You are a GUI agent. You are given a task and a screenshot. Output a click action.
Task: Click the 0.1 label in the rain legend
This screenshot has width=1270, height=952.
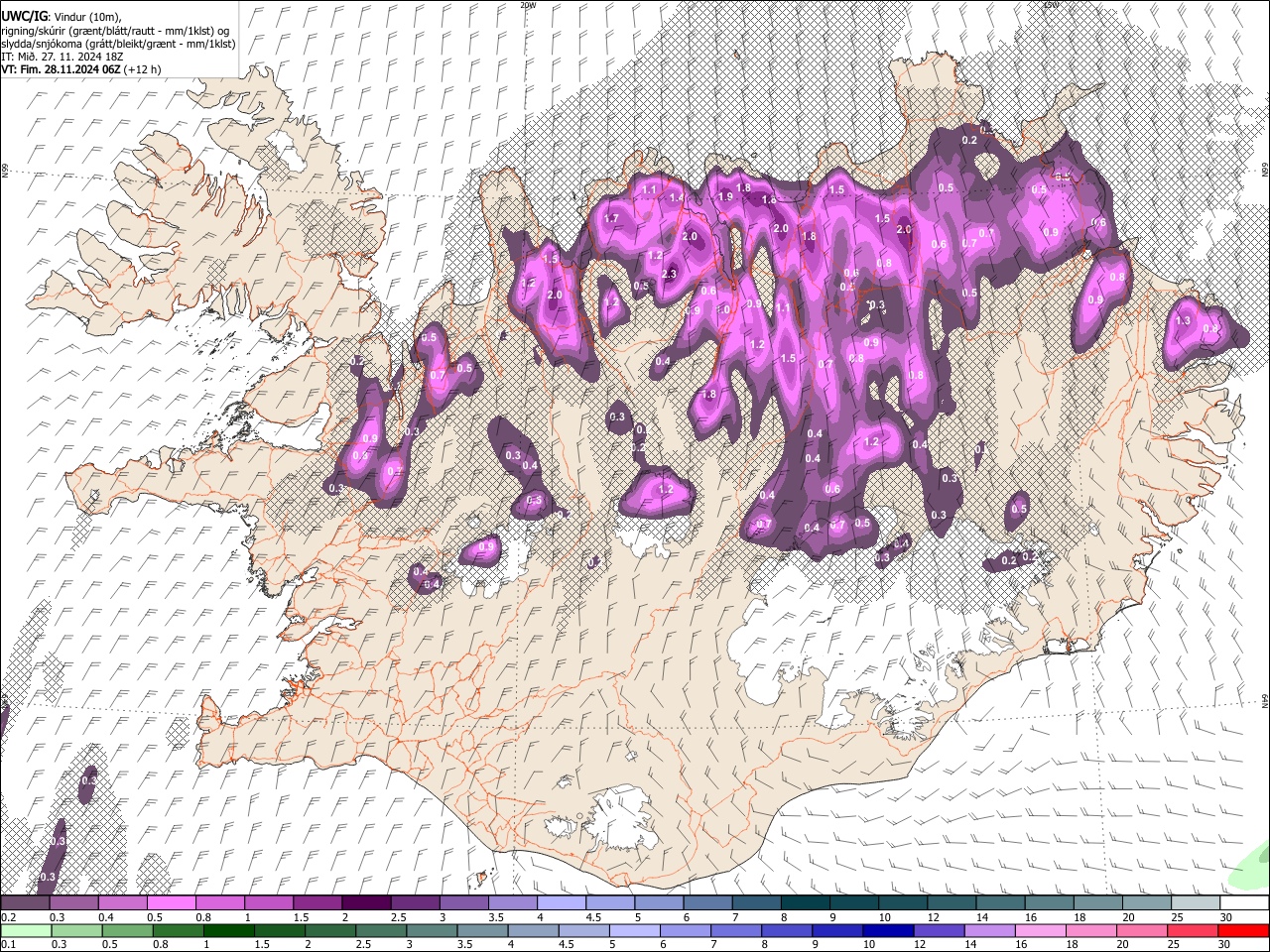coord(7,945)
